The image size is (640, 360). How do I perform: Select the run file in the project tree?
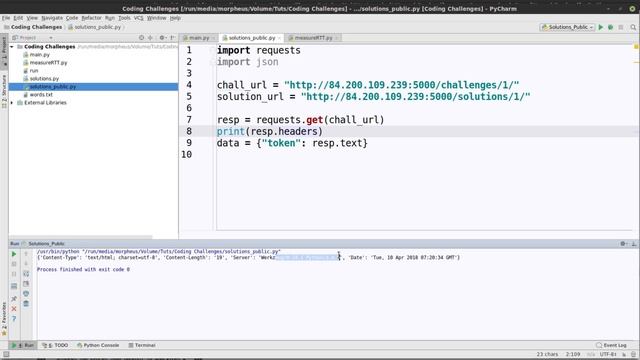[x=33, y=71]
